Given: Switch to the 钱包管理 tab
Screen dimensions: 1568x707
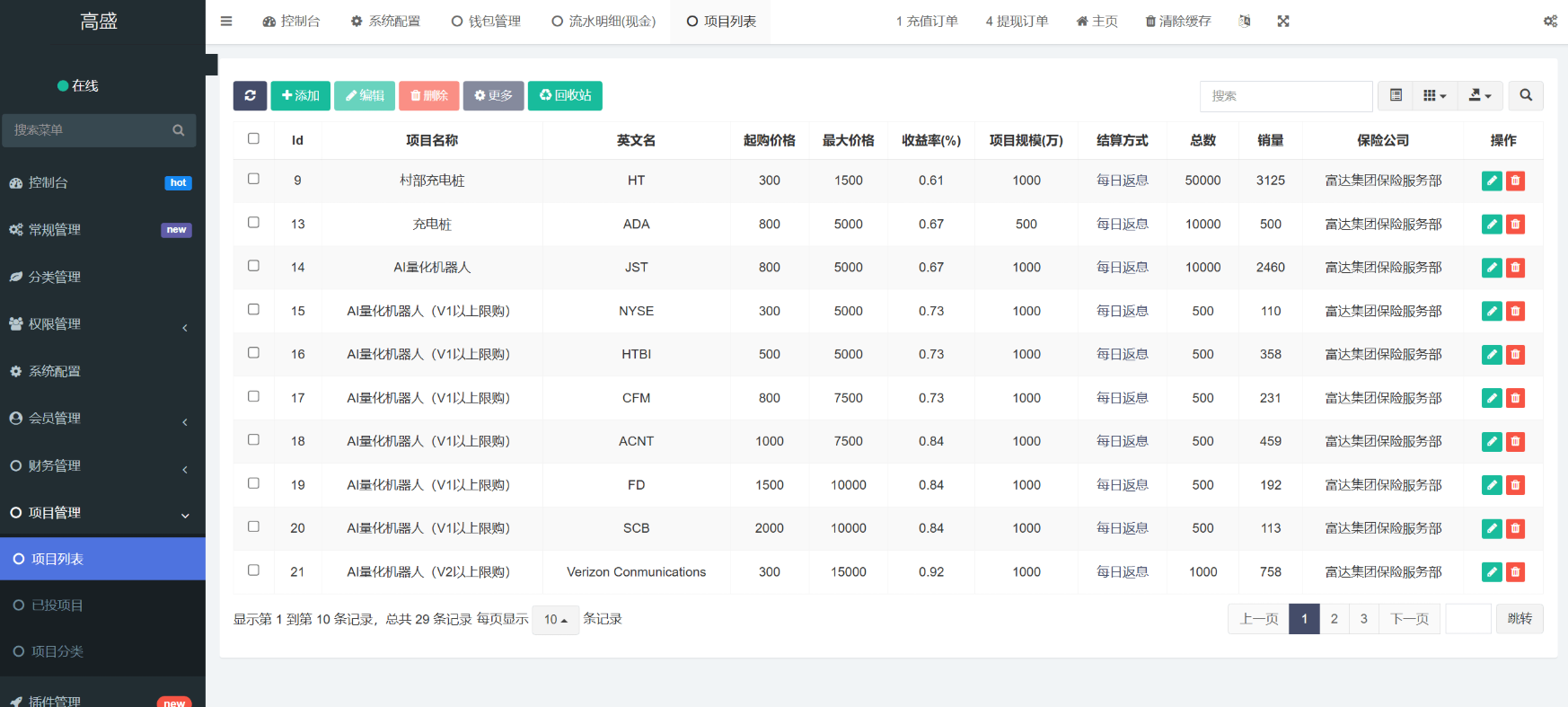Looking at the screenshot, I should (486, 22).
